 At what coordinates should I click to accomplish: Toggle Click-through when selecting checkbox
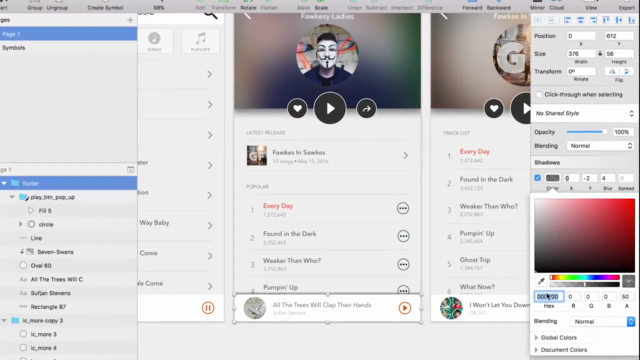539,94
